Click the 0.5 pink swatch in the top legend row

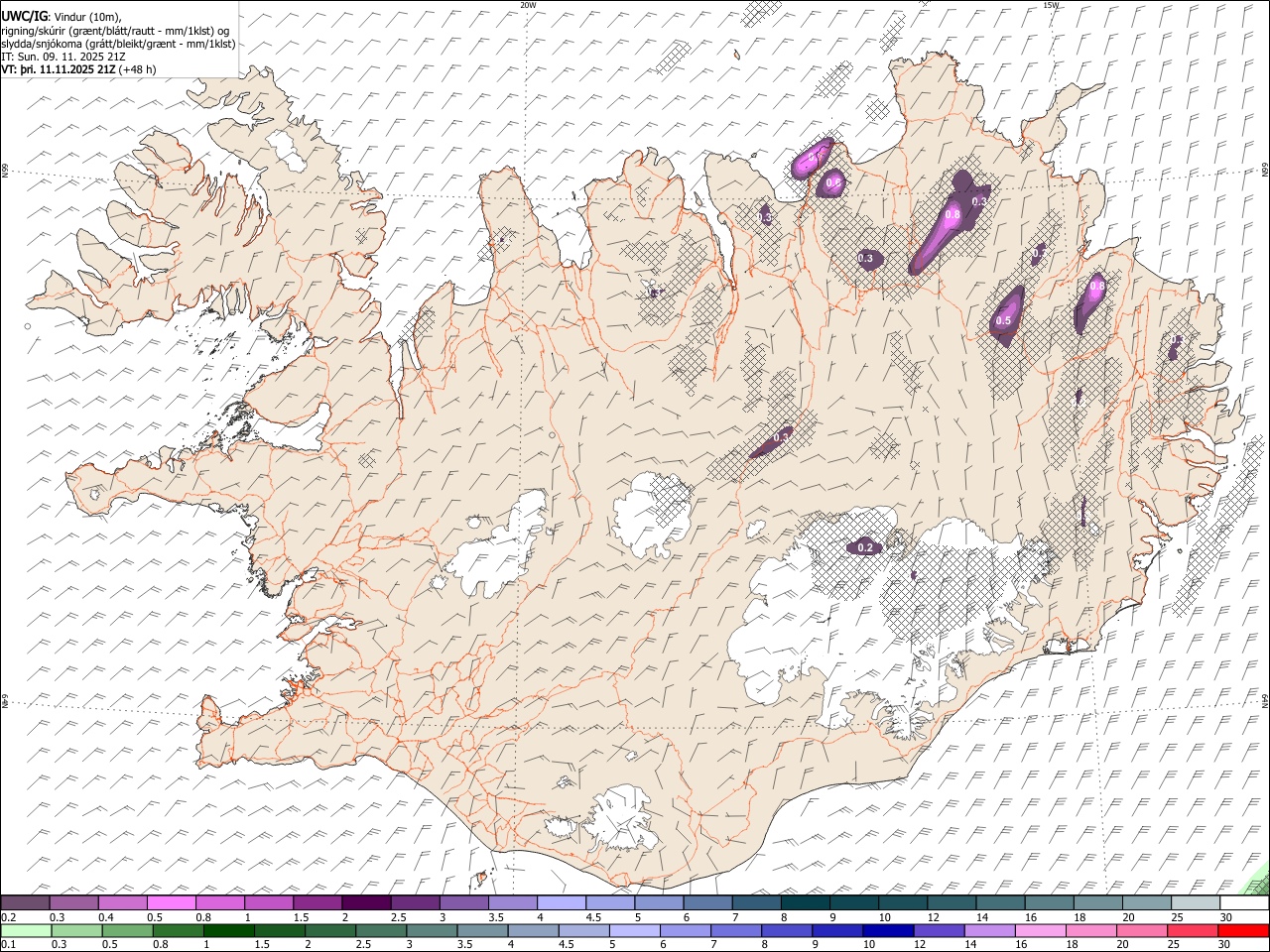click(x=171, y=903)
